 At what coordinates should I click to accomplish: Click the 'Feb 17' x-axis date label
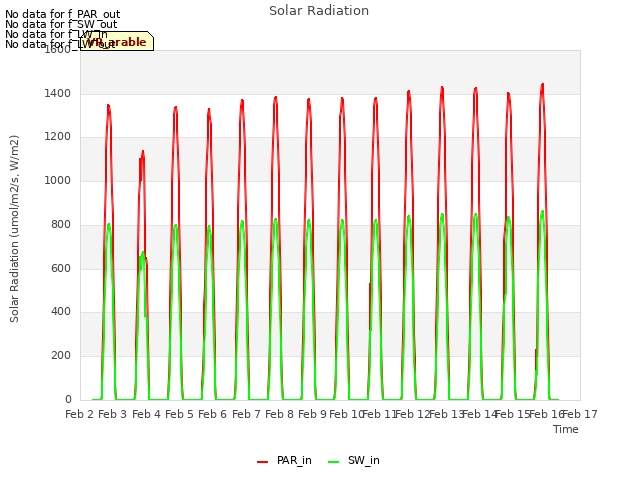tap(580, 414)
